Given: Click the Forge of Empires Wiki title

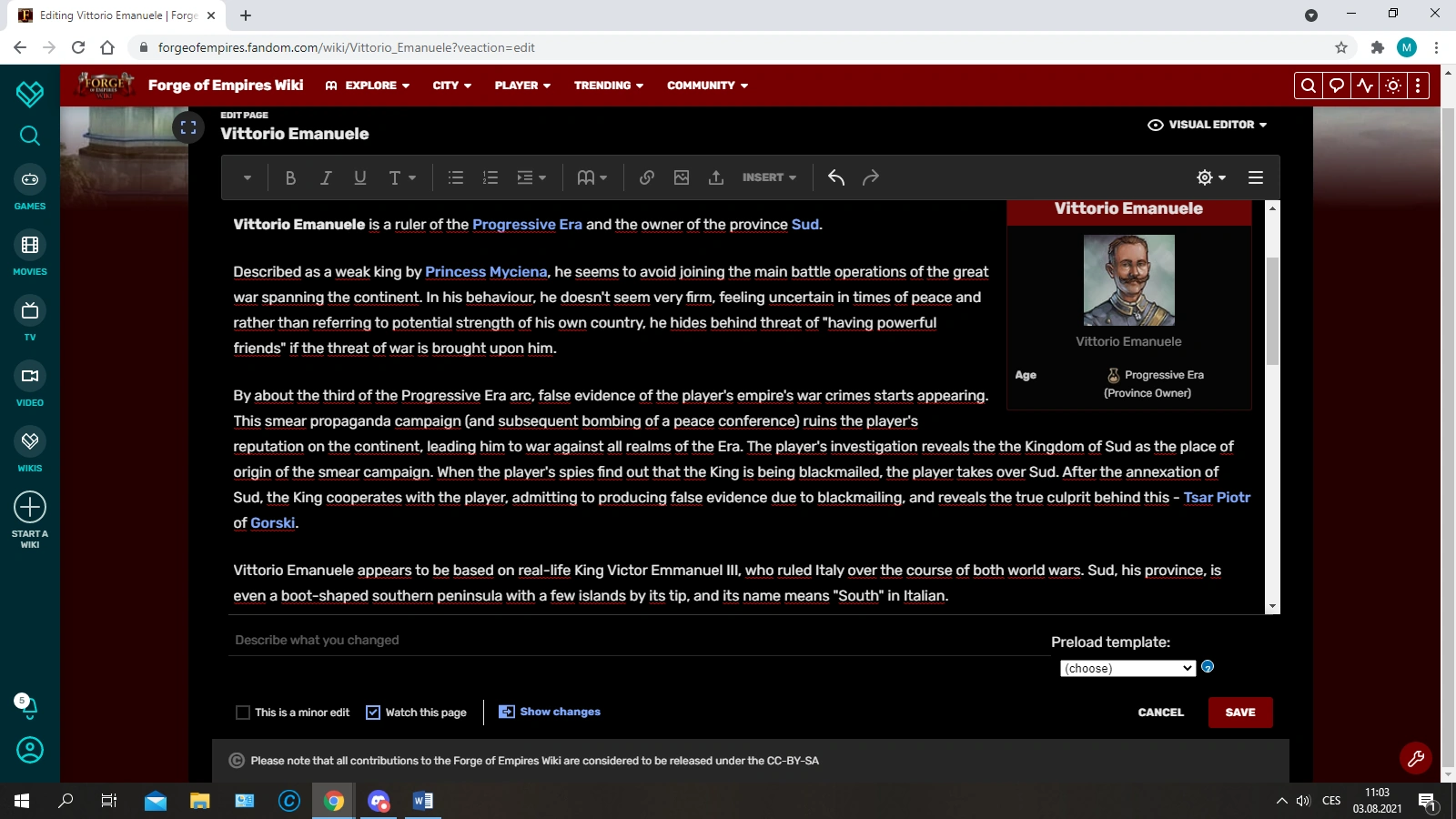Looking at the screenshot, I should 226,86.
